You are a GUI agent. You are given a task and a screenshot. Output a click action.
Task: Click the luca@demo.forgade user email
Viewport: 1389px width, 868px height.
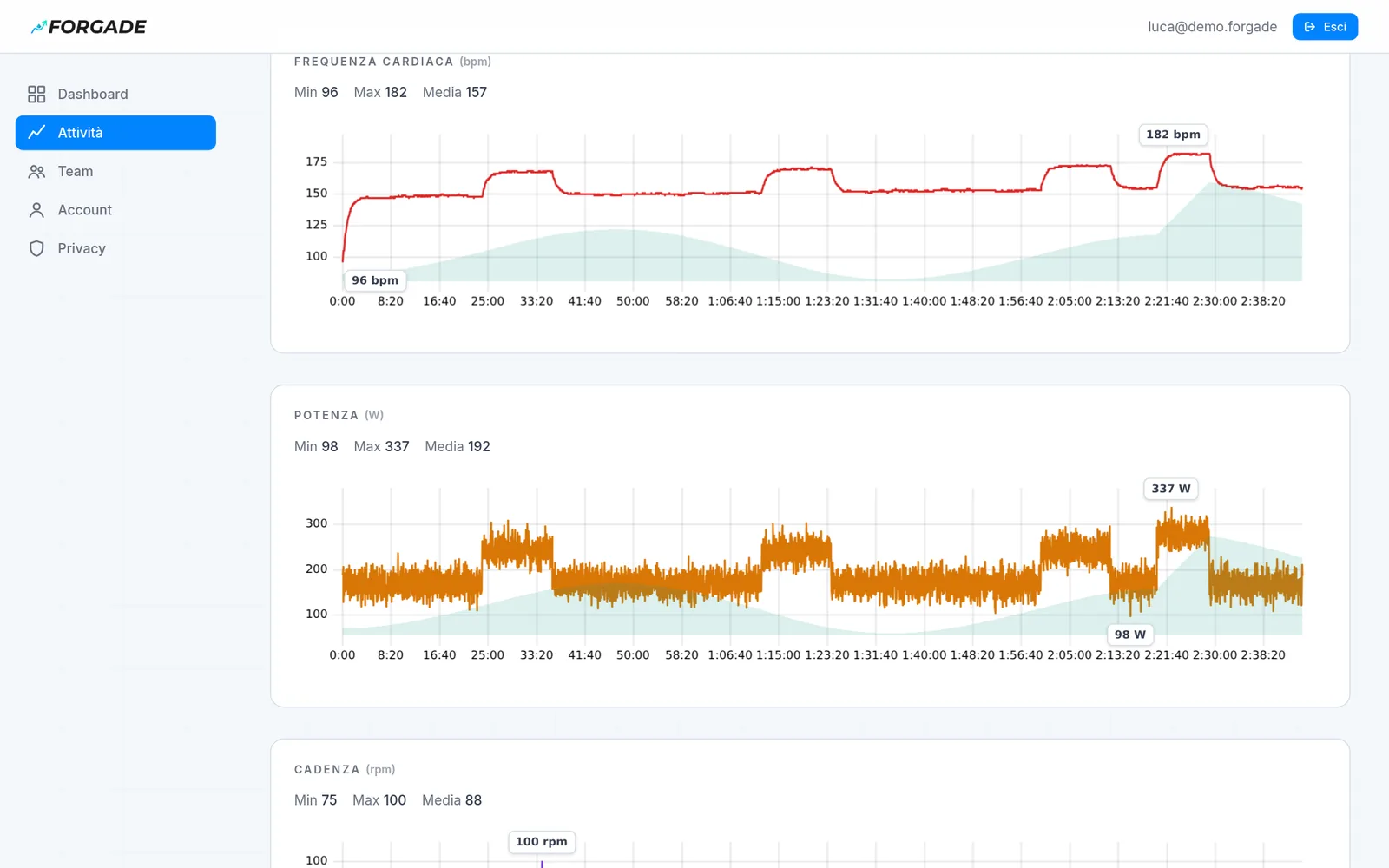(x=1212, y=27)
